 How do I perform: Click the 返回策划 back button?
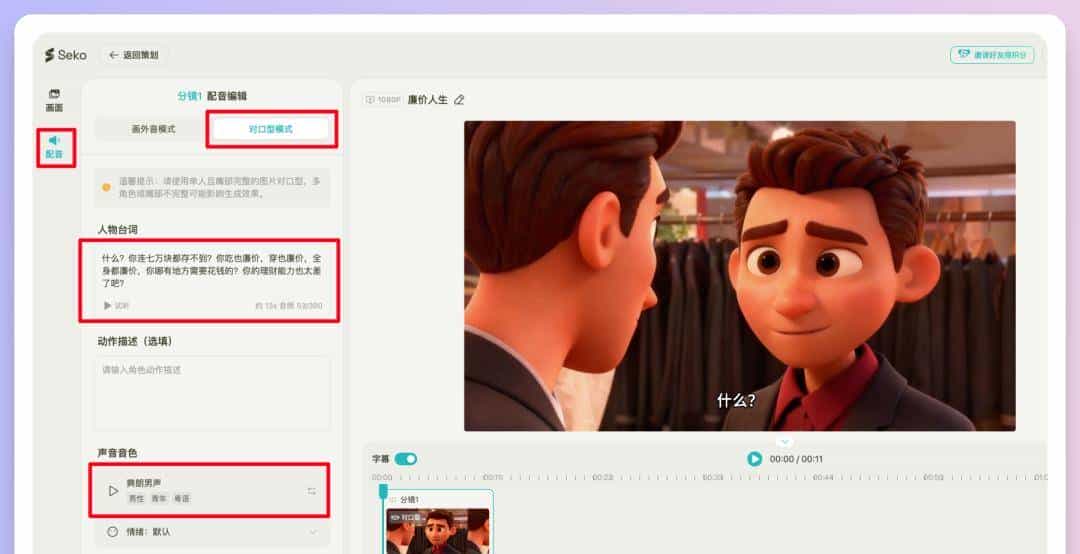pos(134,55)
